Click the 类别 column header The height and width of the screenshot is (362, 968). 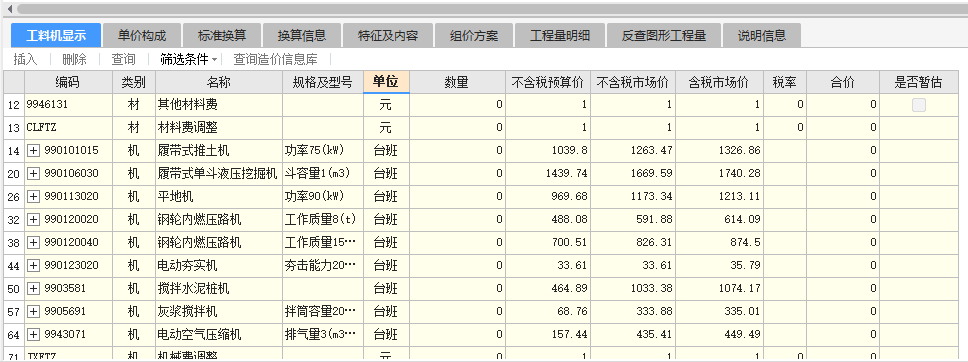[x=134, y=82]
